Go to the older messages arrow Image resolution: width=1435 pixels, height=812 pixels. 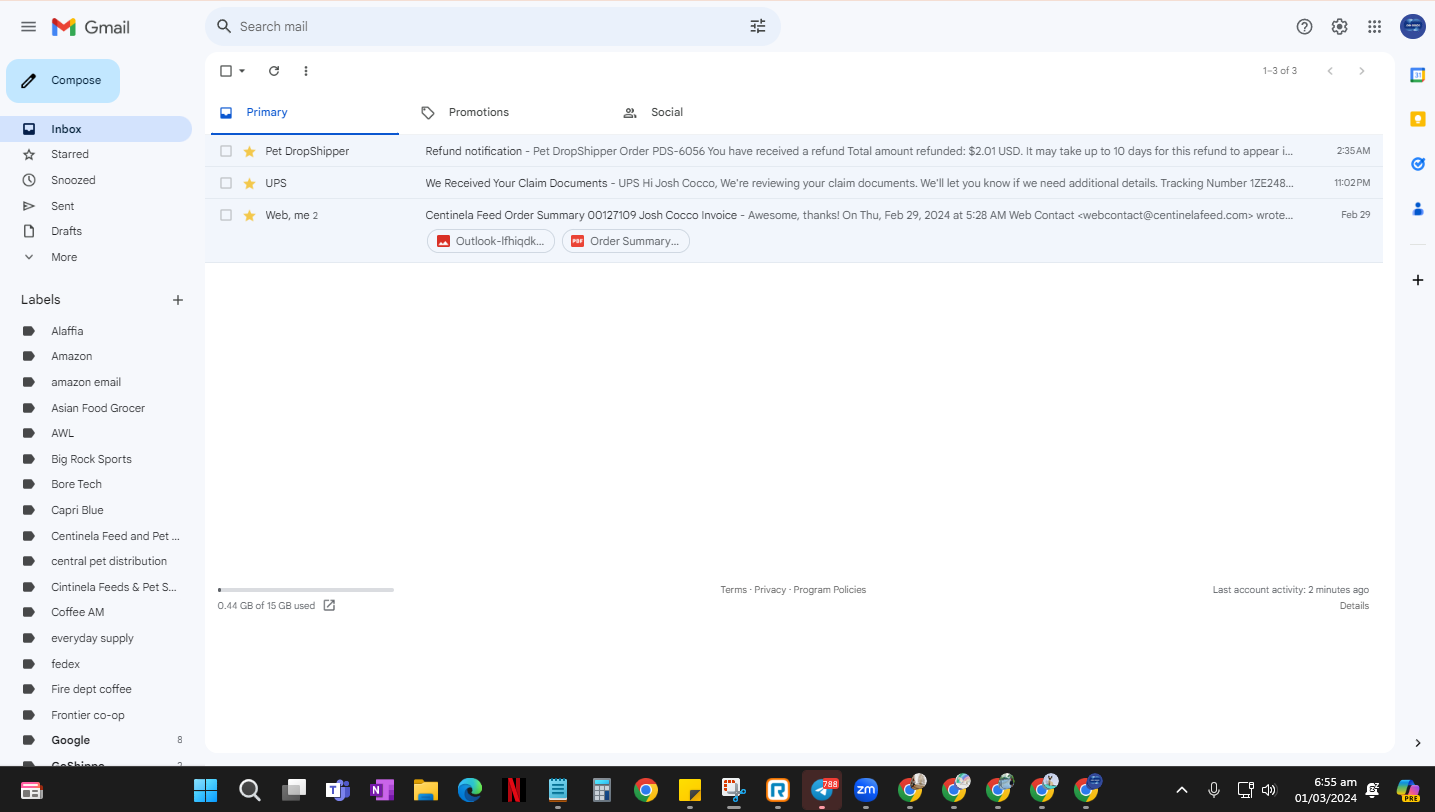point(1361,71)
